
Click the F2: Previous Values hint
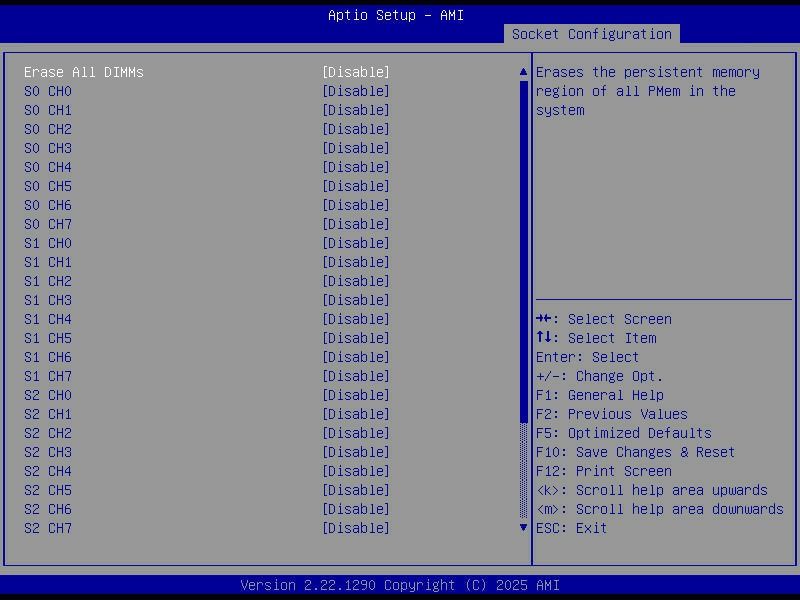coord(612,414)
